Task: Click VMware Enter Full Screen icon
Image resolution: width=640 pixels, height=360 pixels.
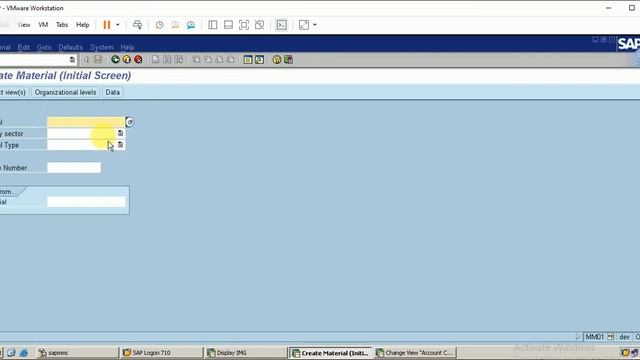Action: [x=244, y=25]
